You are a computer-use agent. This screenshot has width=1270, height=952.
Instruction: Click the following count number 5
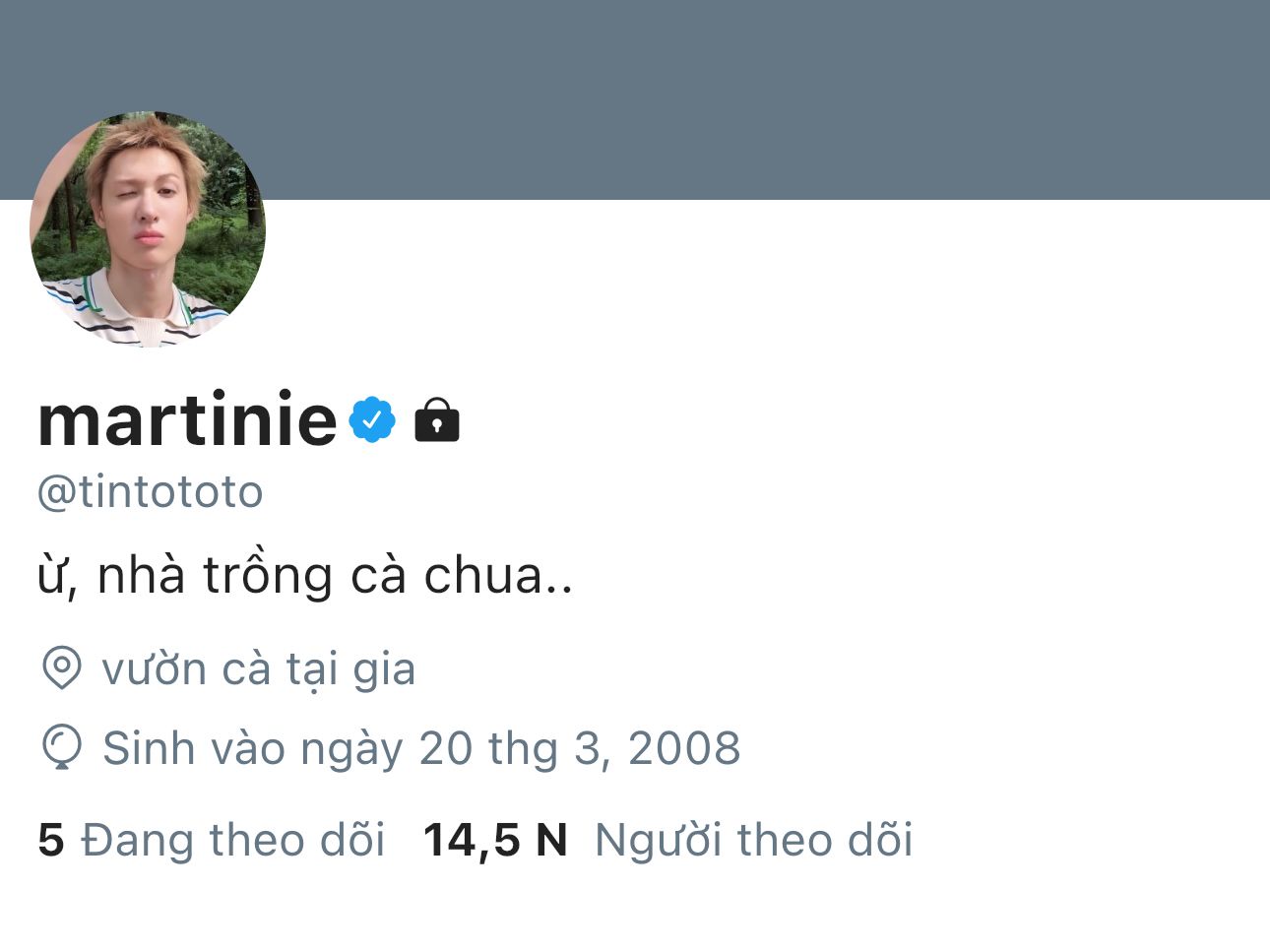51,840
